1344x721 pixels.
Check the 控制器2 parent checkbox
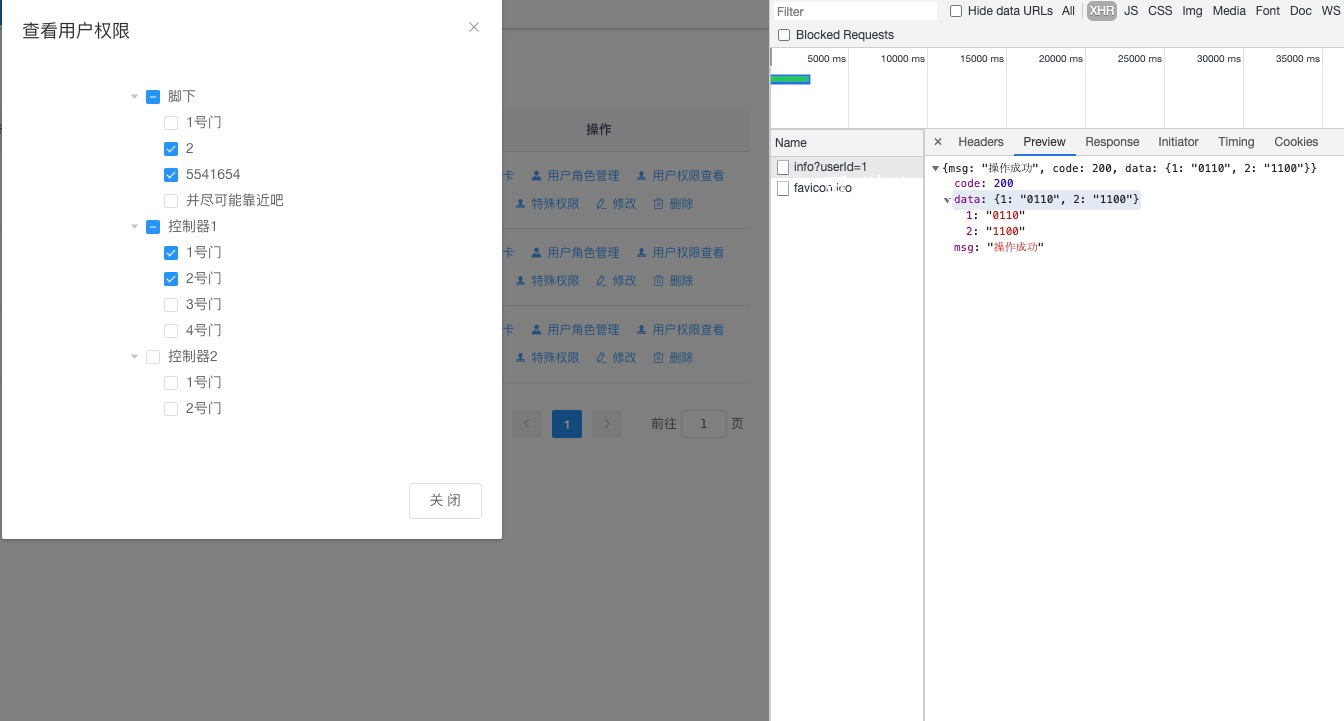click(153, 357)
